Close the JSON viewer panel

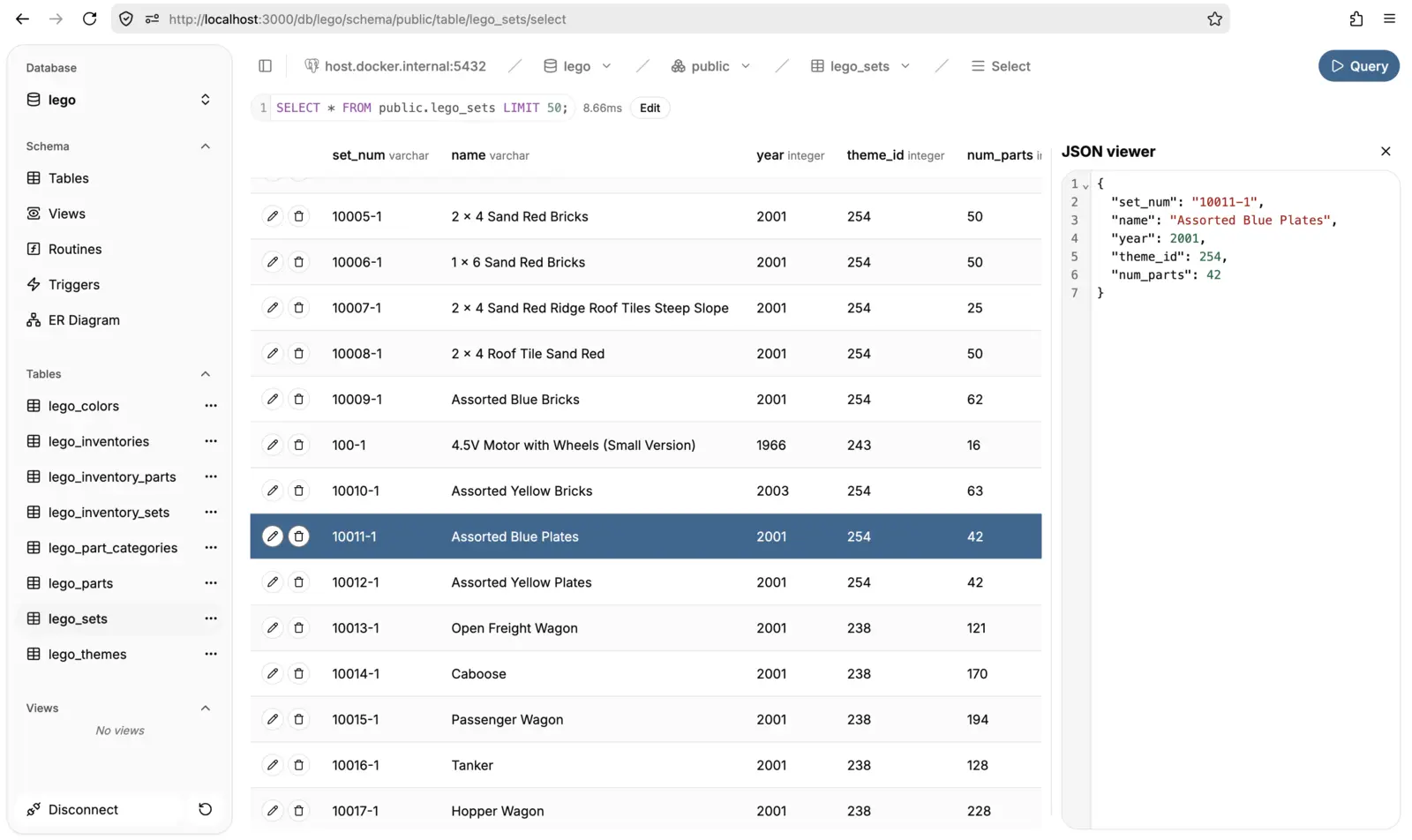click(x=1386, y=152)
